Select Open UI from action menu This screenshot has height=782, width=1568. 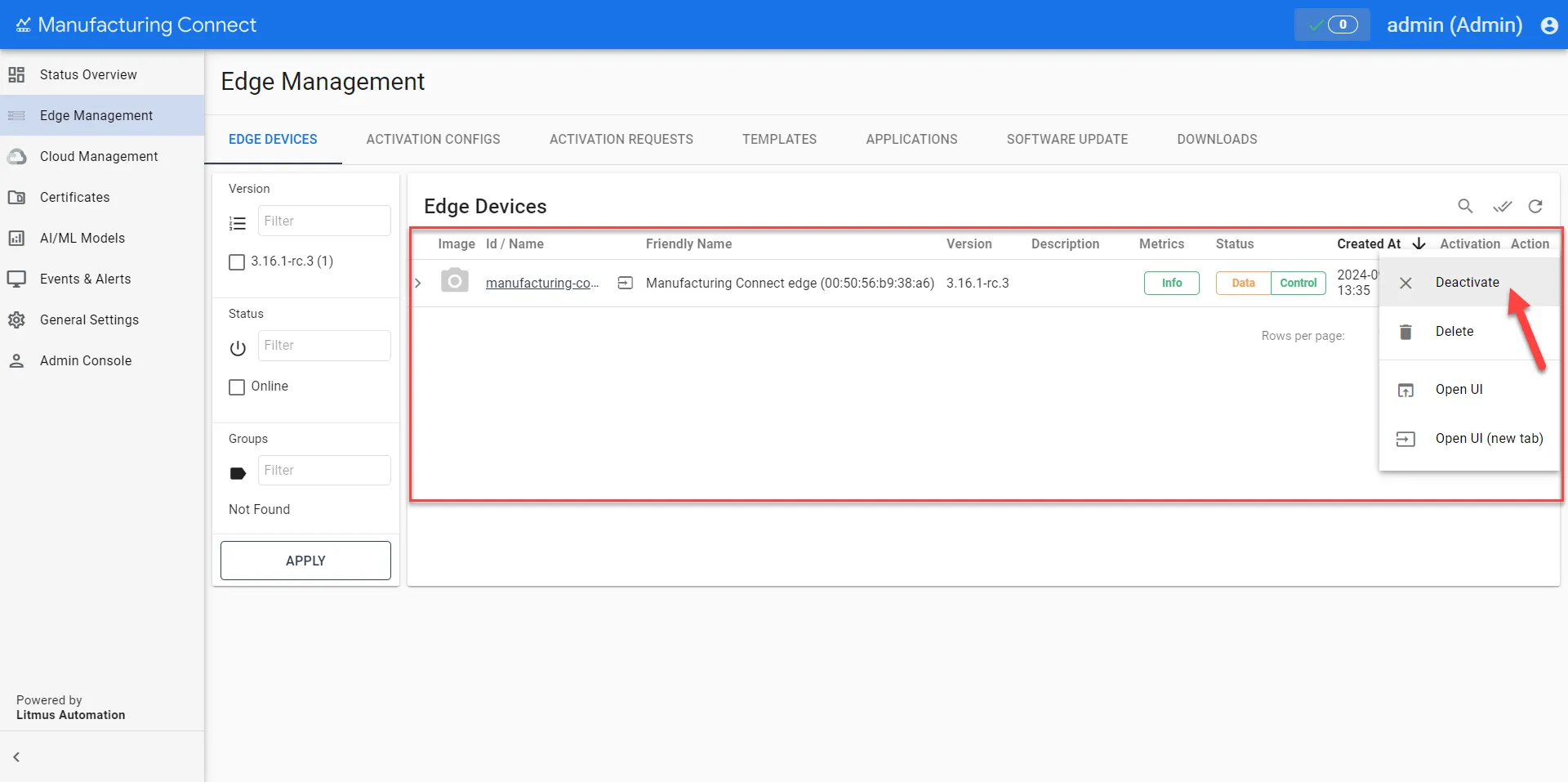(x=1469, y=389)
